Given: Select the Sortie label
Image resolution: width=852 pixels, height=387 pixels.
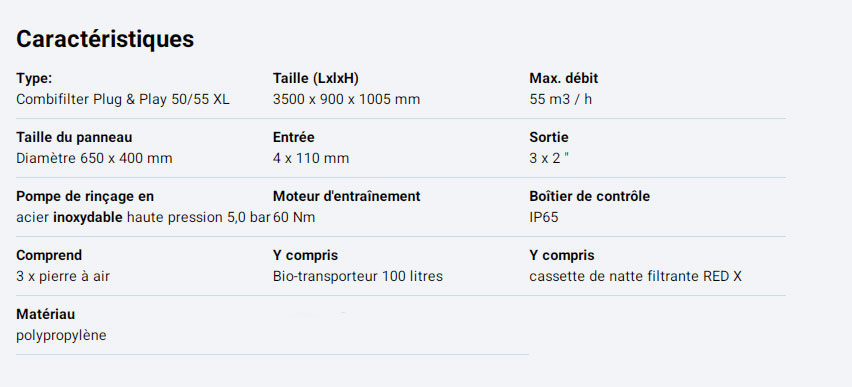Looking at the screenshot, I should click(x=549, y=138).
